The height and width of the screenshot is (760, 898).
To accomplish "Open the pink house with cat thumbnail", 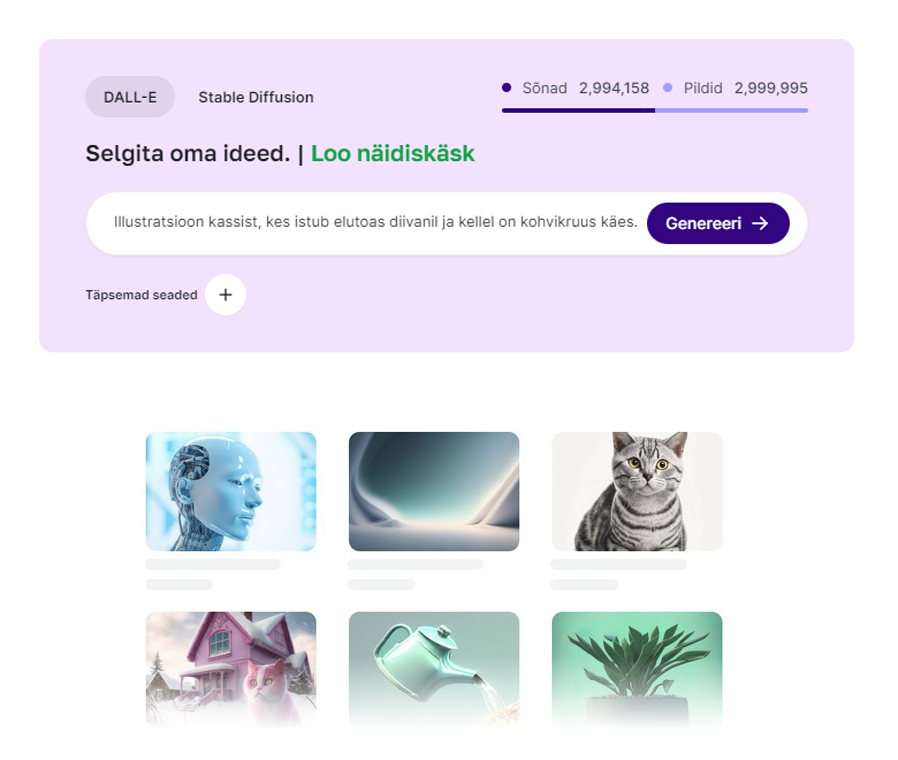I will click(231, 669).
